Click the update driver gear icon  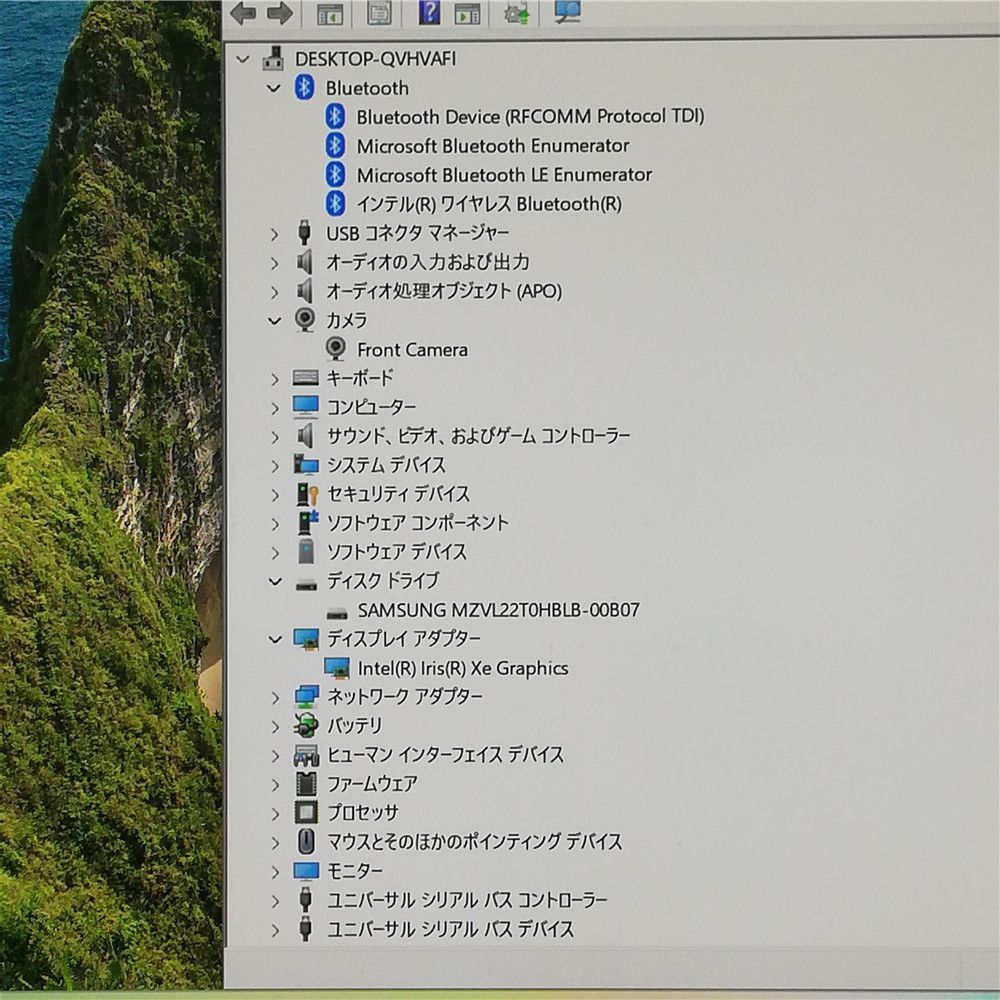[x=517, y=12]
